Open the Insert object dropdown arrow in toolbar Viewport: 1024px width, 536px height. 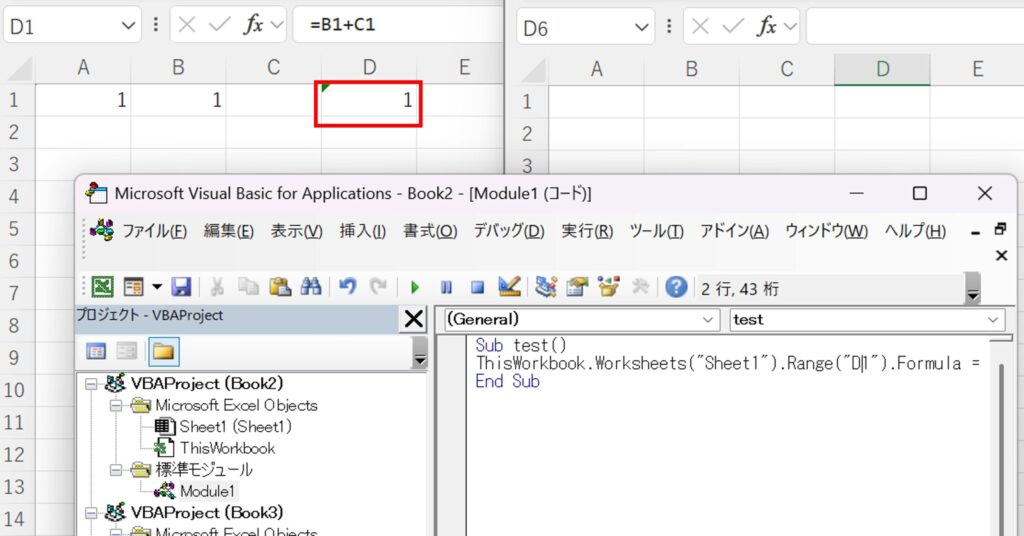[x=157, y=287]
